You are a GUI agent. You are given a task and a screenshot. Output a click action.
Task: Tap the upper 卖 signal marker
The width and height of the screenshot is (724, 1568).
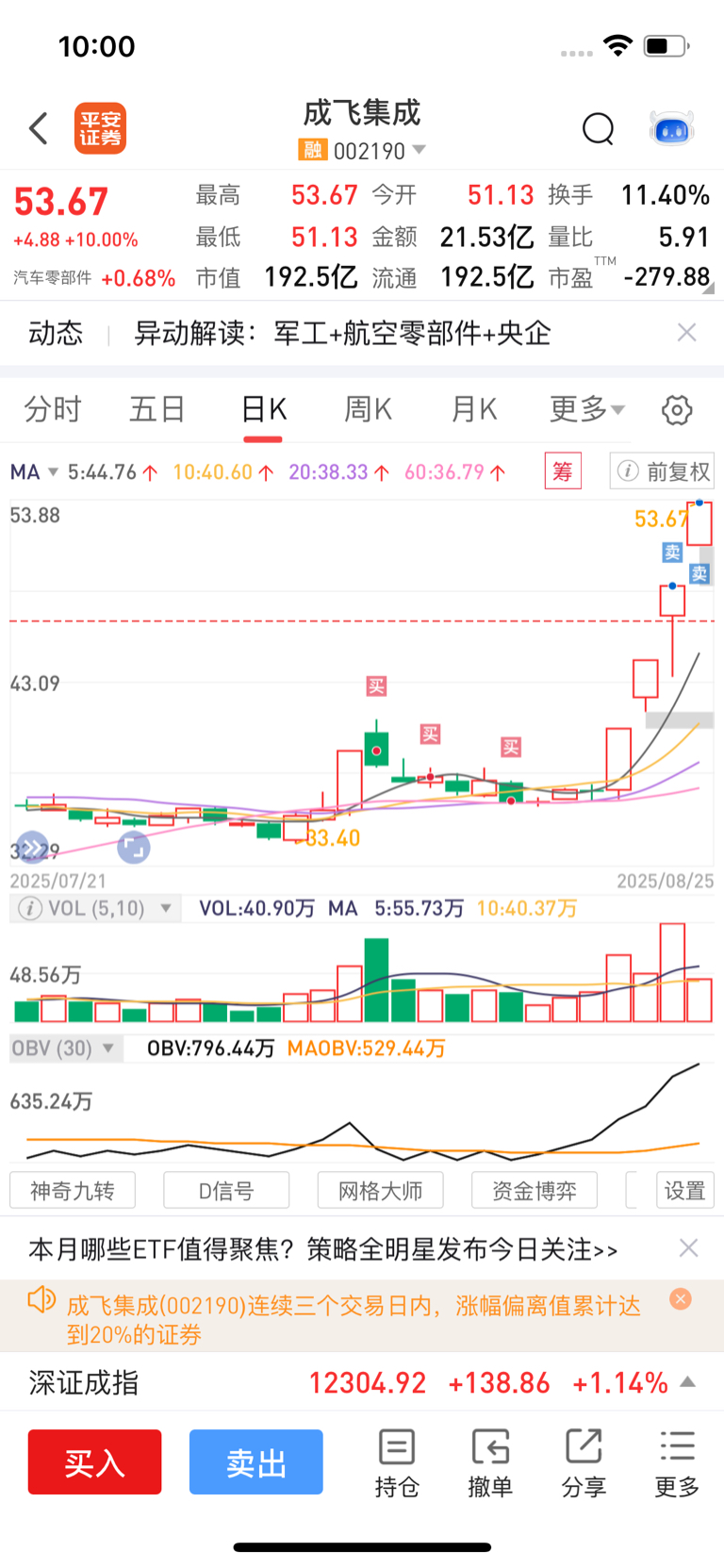coord(672,553)
